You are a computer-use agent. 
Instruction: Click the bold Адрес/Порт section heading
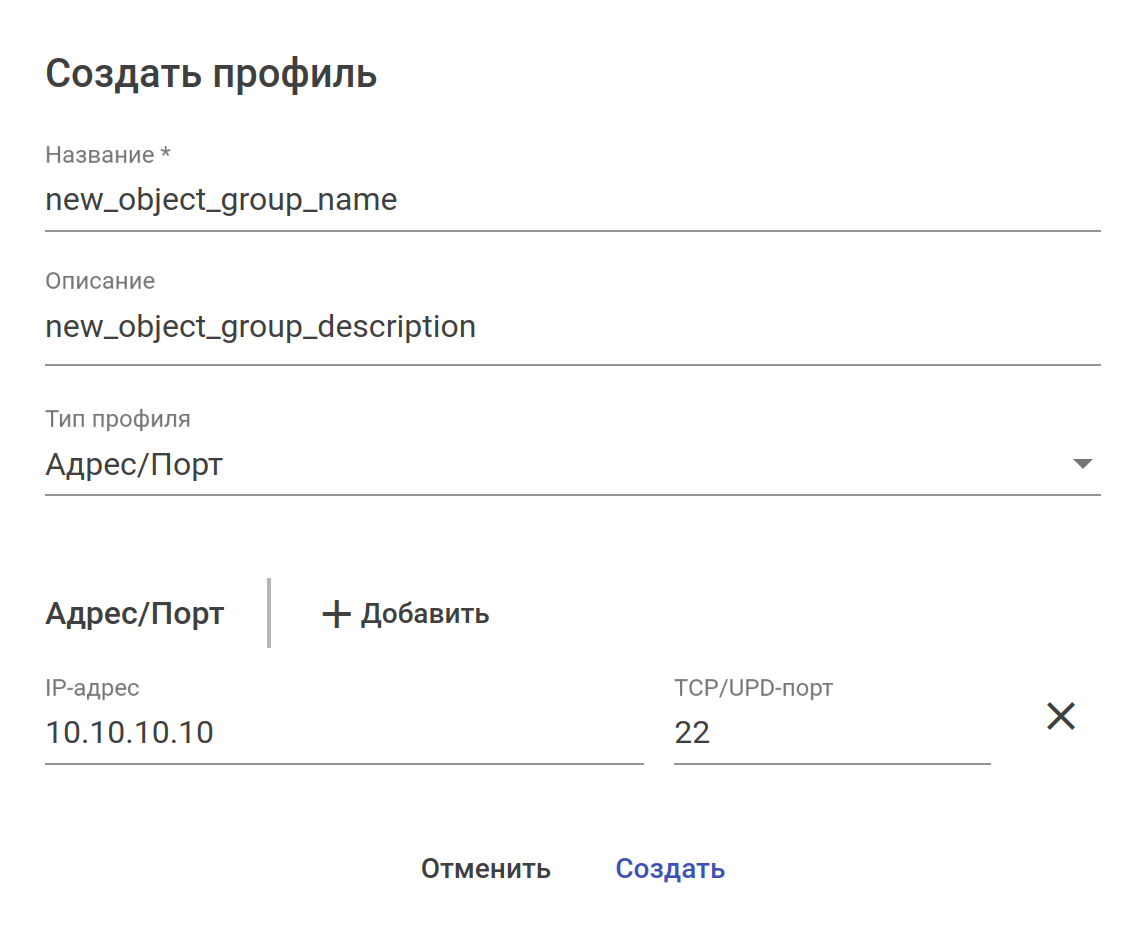click(135, 614)
